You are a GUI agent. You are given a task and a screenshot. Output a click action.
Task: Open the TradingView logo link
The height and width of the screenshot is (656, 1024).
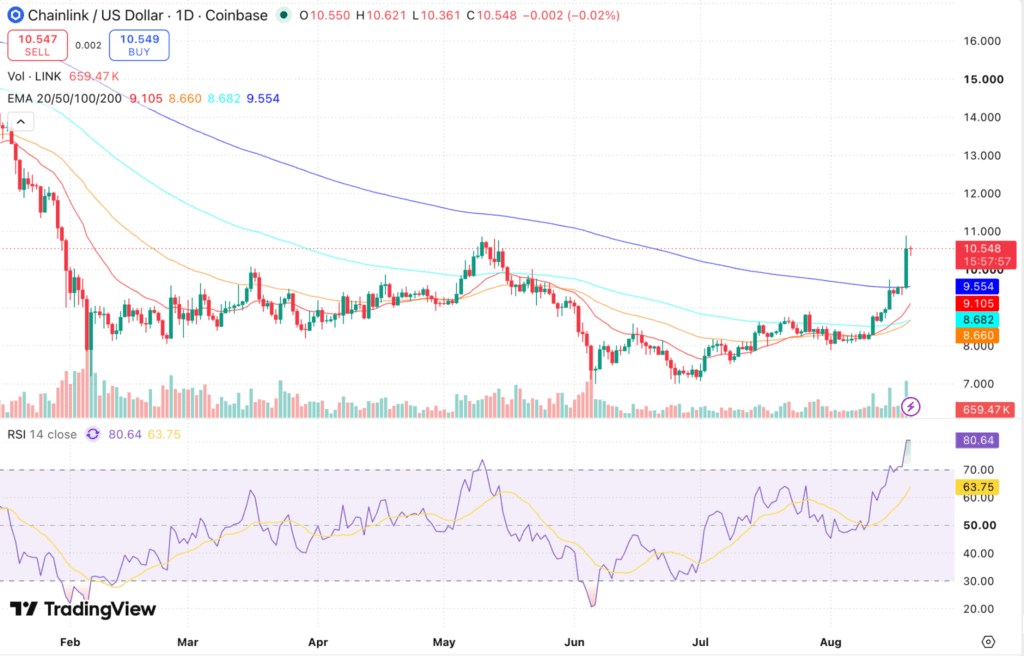(83, 609)
